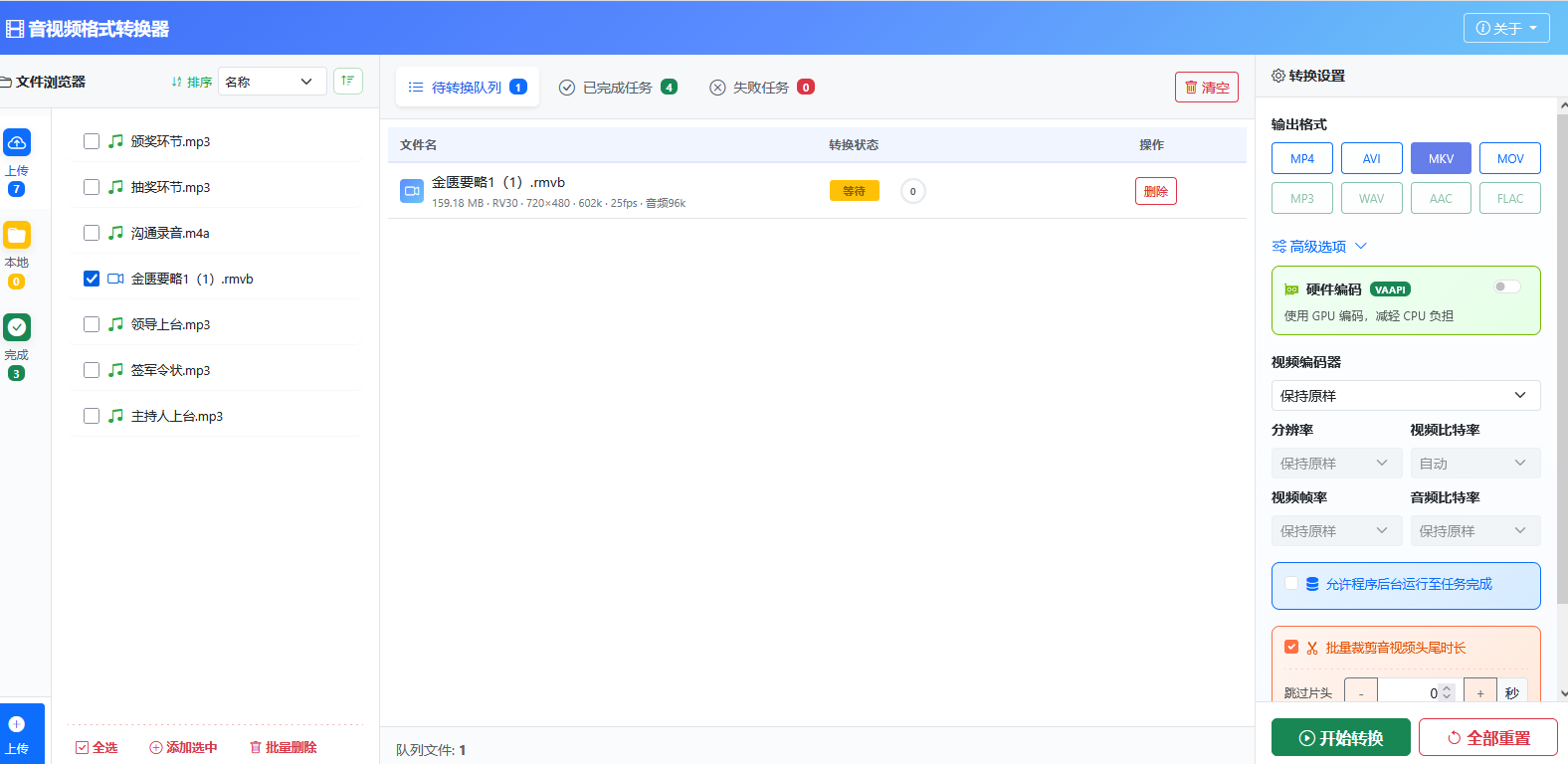Select MP4 output format
Screen dimensions: 1568x764
(x=1302, y=158)
